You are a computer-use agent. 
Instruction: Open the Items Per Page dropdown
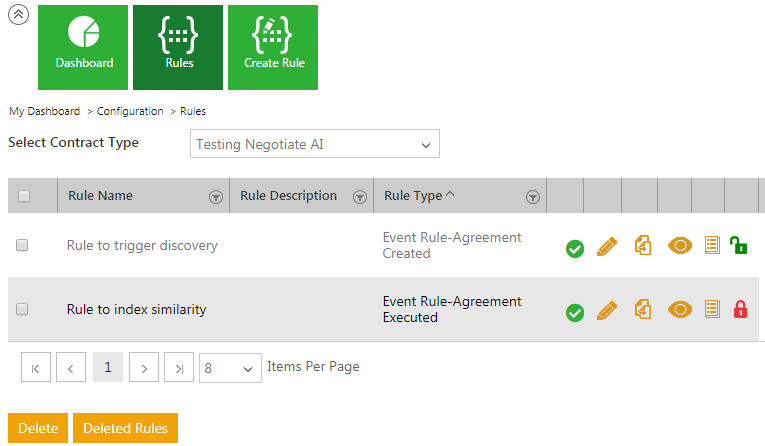230,368
